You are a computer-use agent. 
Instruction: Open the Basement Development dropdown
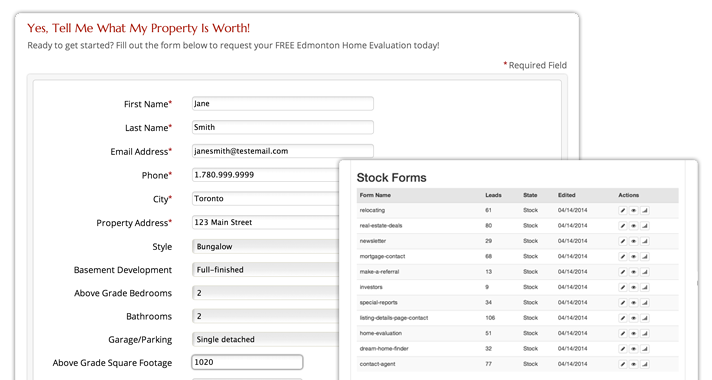coord(266,270)
